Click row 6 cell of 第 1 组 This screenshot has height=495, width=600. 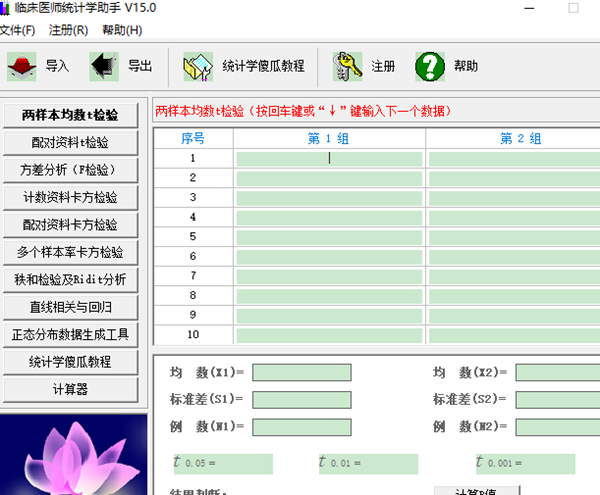(x=329, y=257)
